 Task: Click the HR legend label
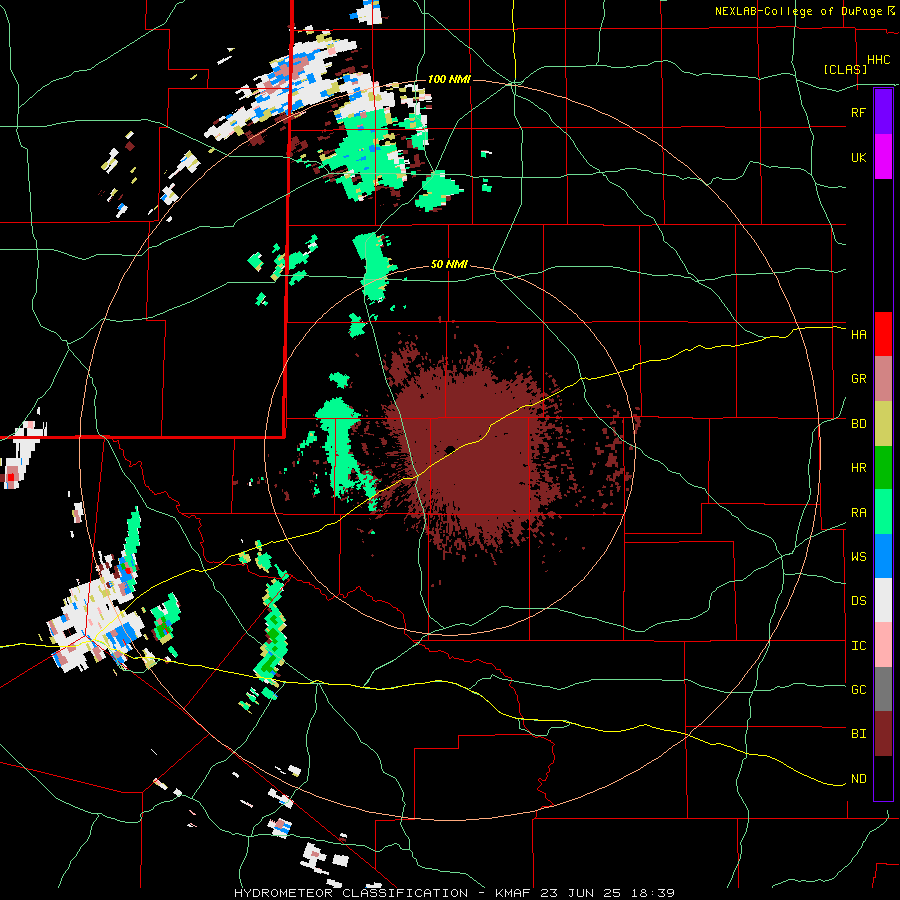click(x=858, y=468)
